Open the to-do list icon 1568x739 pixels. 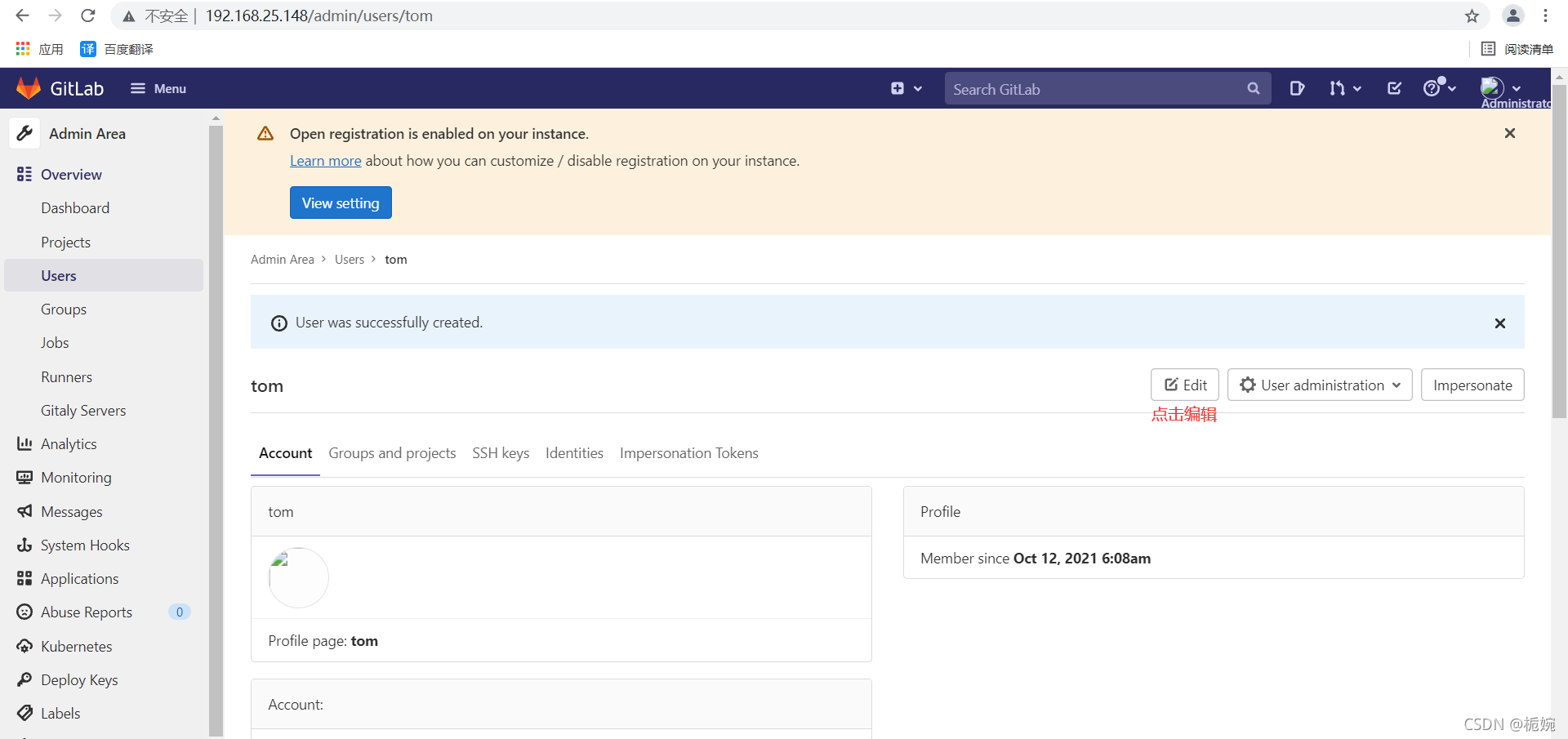(x=1395, y=88)
